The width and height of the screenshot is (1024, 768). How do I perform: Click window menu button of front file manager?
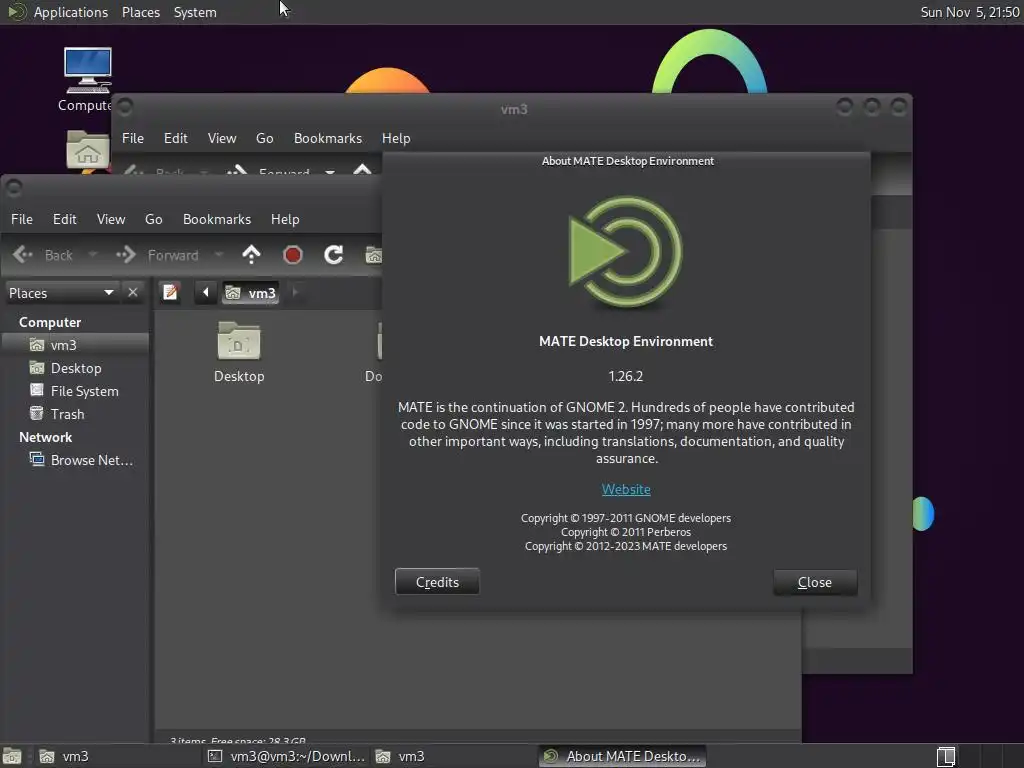(14, 187)
